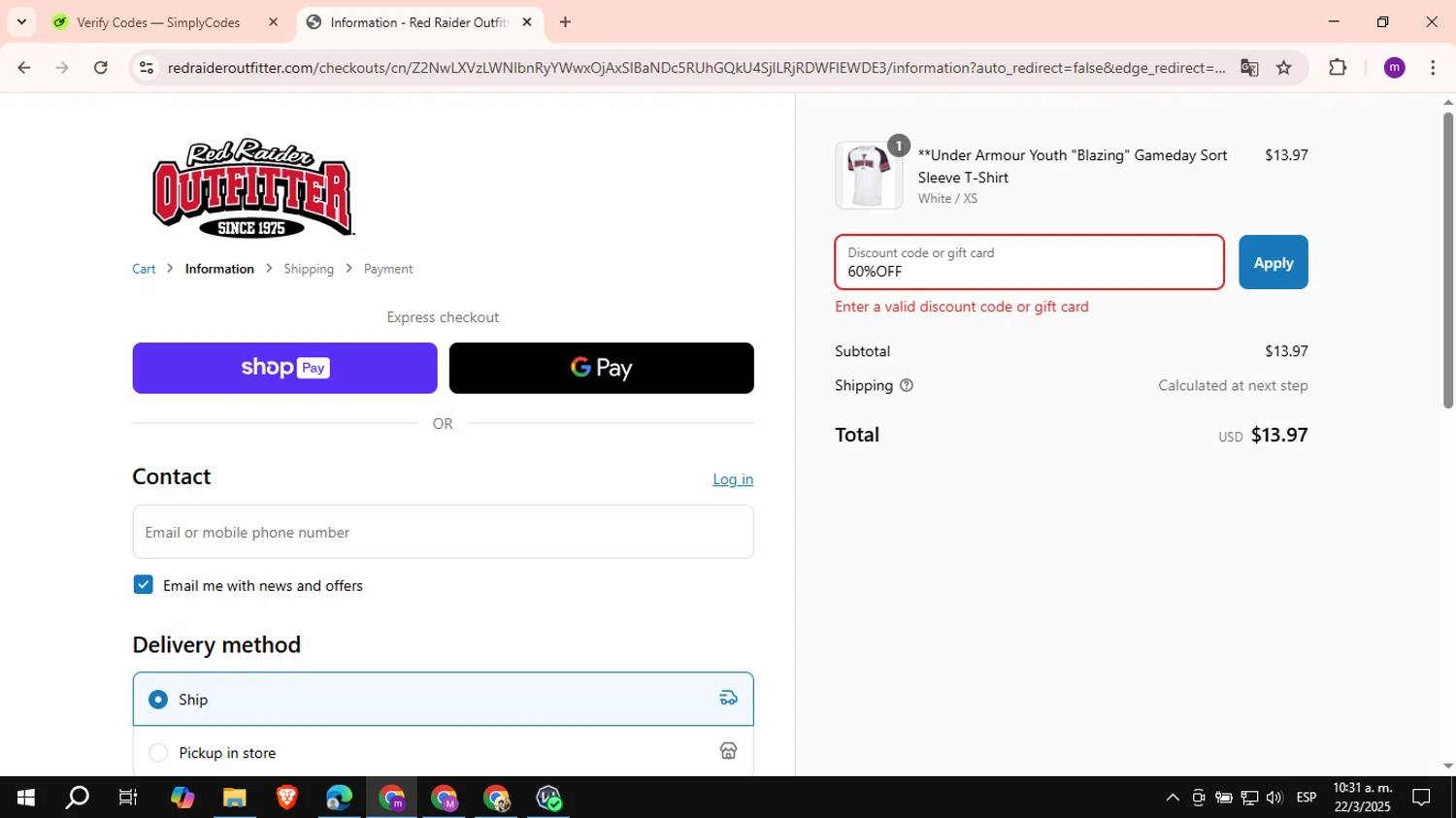This screenshot has height=818, width=1456.
Task: Open File Explorer from the taskbar
Action: (234, 798)
